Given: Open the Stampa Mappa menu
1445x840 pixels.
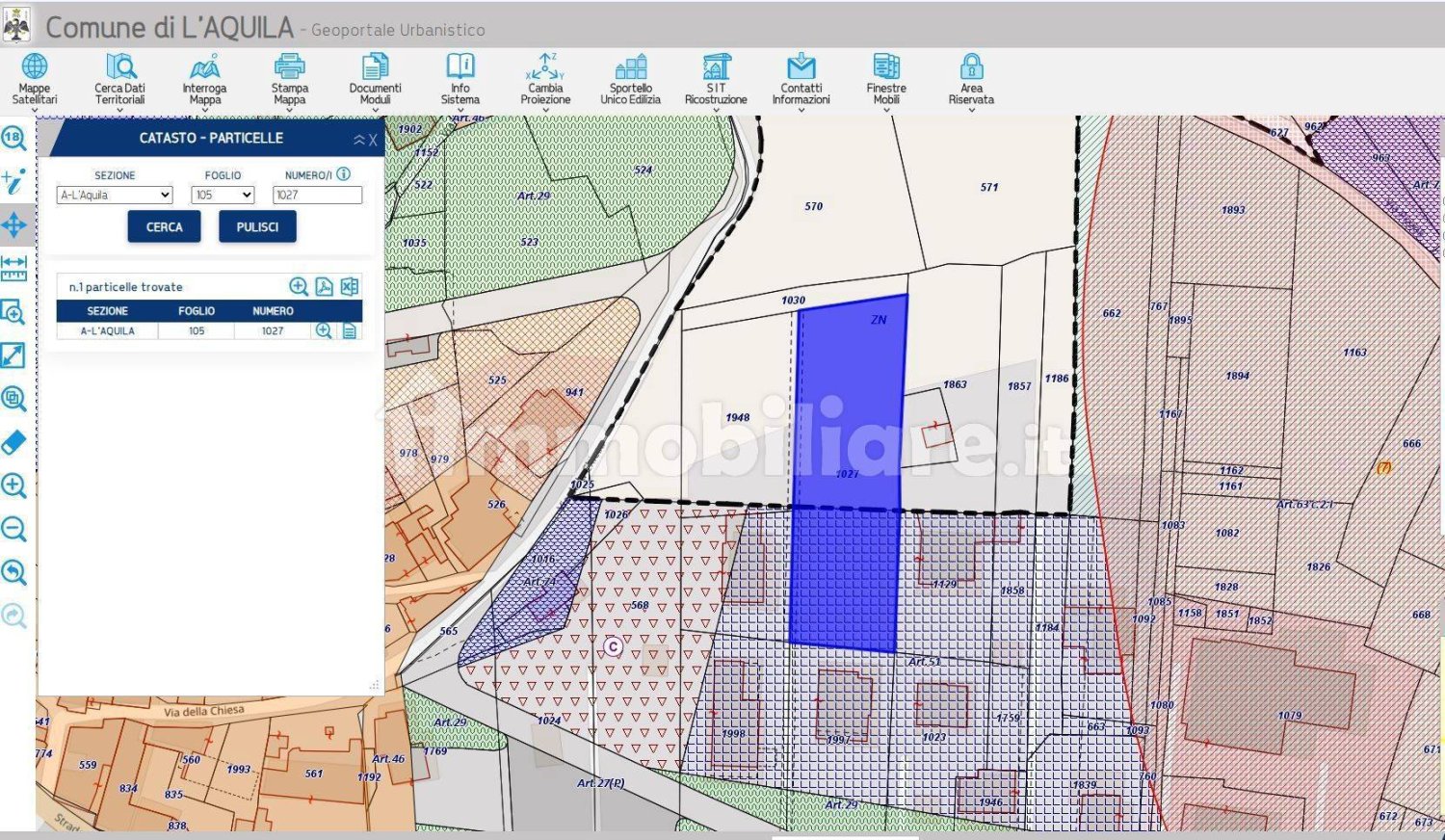Looking at the screenshot, I should pos(289,79).
